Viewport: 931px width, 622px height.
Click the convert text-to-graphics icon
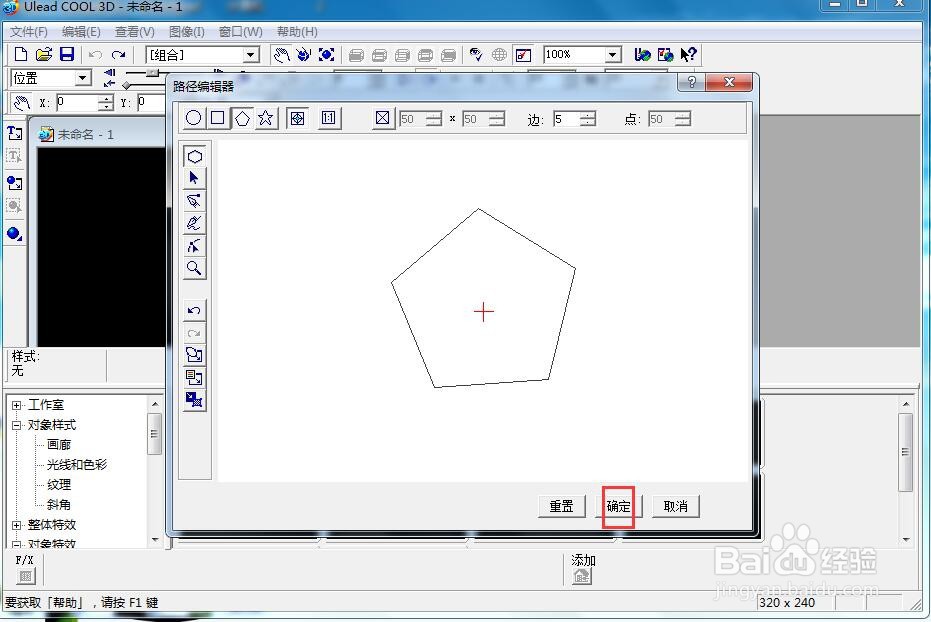[x=194, y=377]
